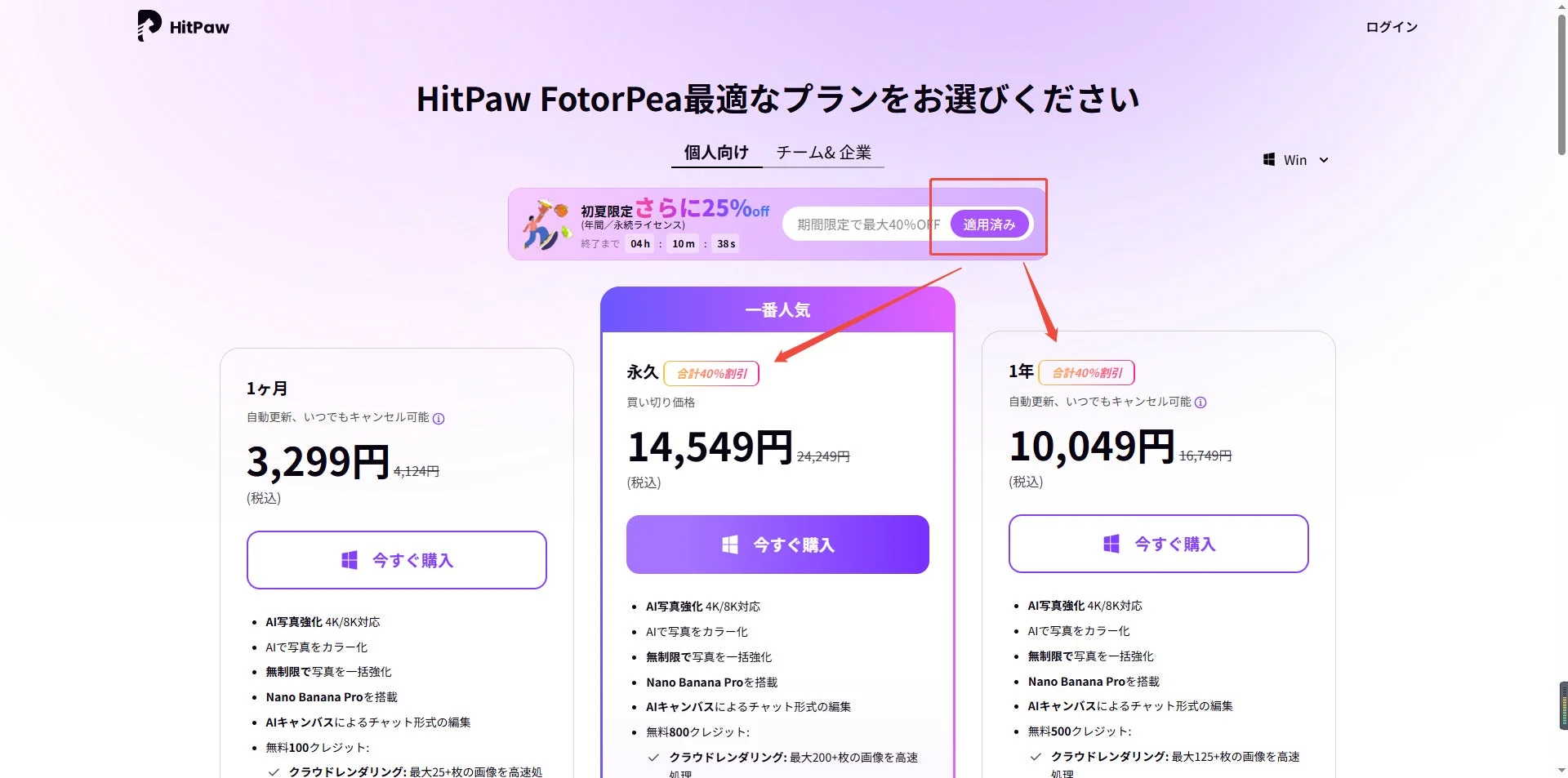Image resolution: width=1568 pixels, height=778 pixels.
Task: Click the 3,299円 price
Action: (x=318, y=462)
